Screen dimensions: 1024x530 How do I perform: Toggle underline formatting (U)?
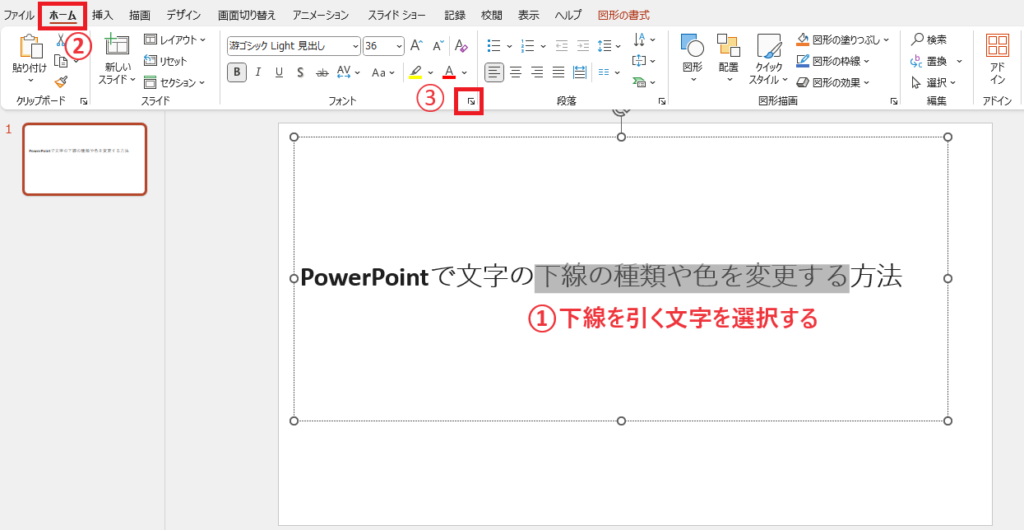click(x=279, y=72)
